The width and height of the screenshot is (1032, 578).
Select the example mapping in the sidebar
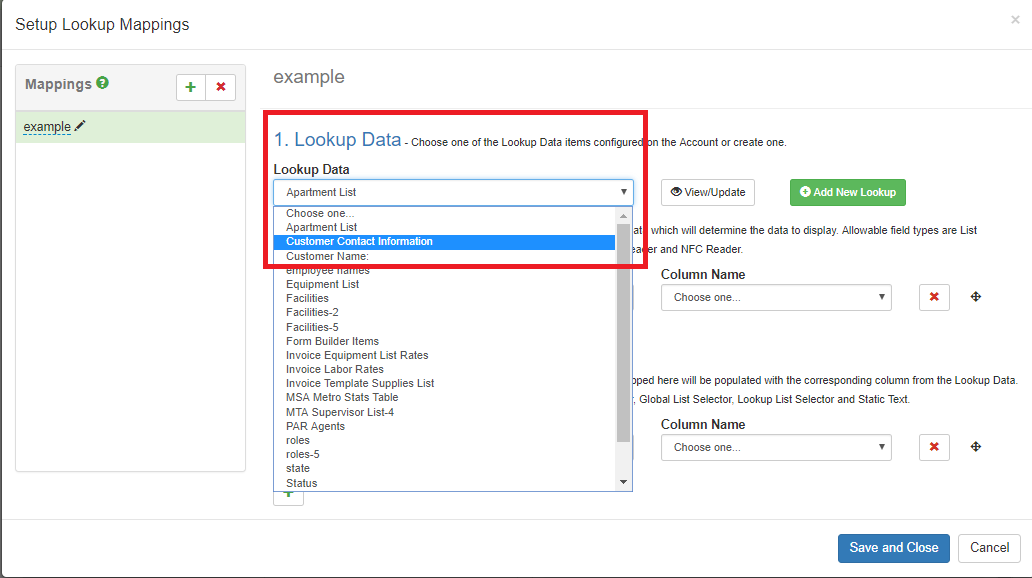point(46,126)
